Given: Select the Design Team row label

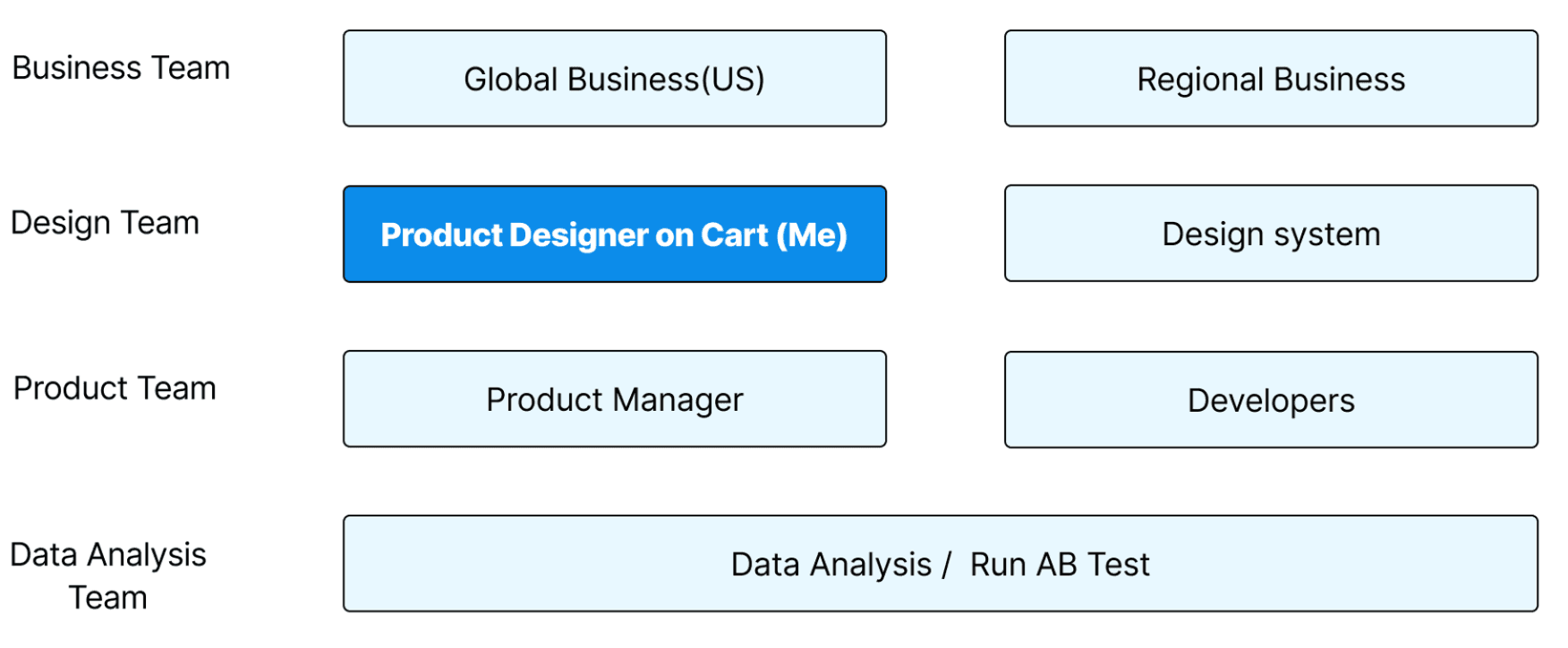Looking at the screenshot, I should 105,223.
